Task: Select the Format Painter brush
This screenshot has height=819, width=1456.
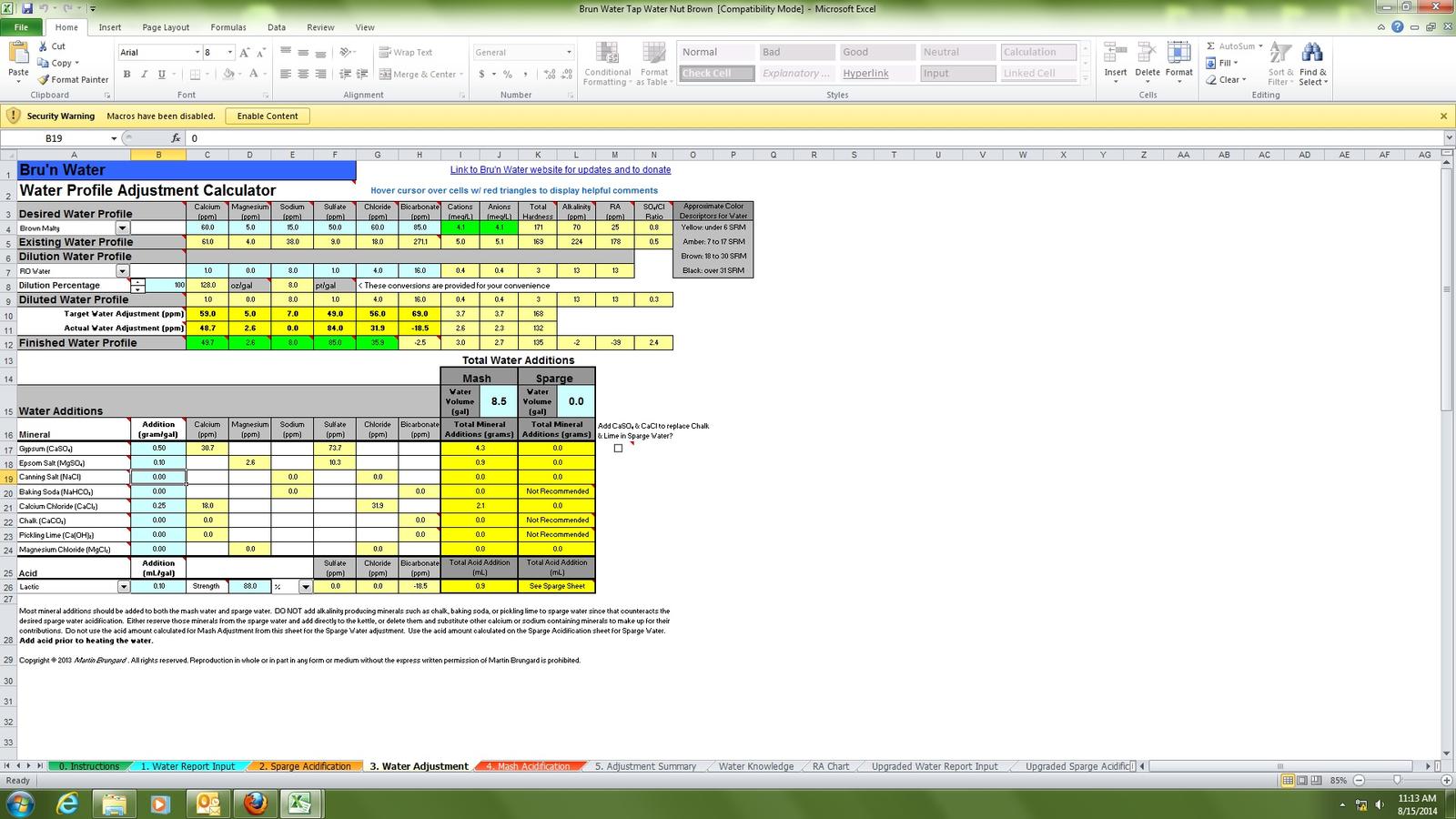Action: point(43,79)
